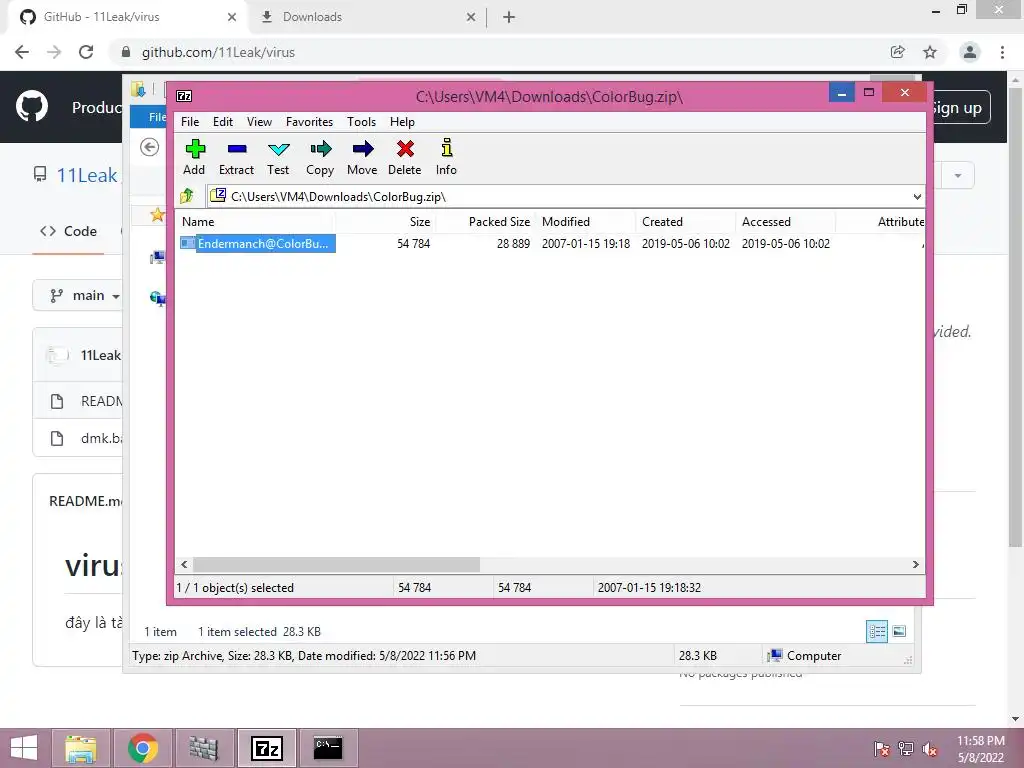This screenshot has height=768, width=1024.
Task: Click the GitHub octocat logo
Action: tap(32, 106)
